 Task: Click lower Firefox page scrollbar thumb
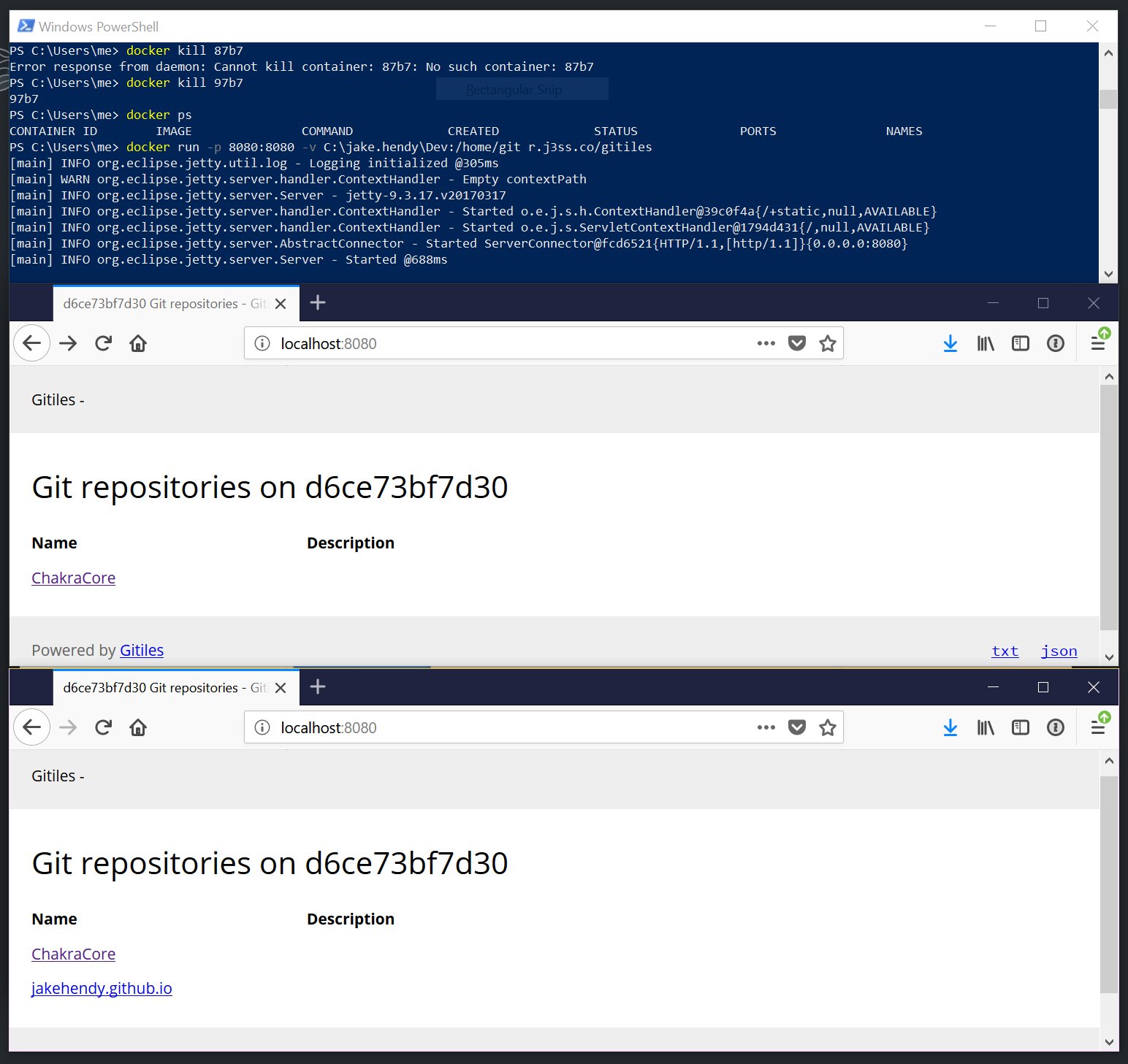1109,884
